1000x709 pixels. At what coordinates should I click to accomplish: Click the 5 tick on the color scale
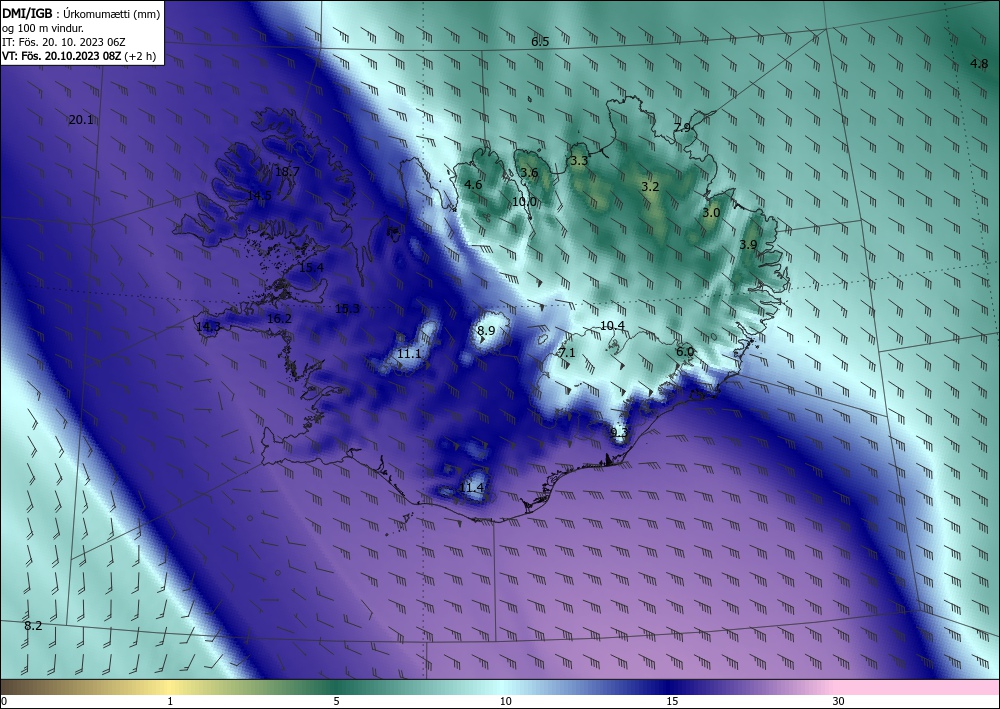(336, 702)
